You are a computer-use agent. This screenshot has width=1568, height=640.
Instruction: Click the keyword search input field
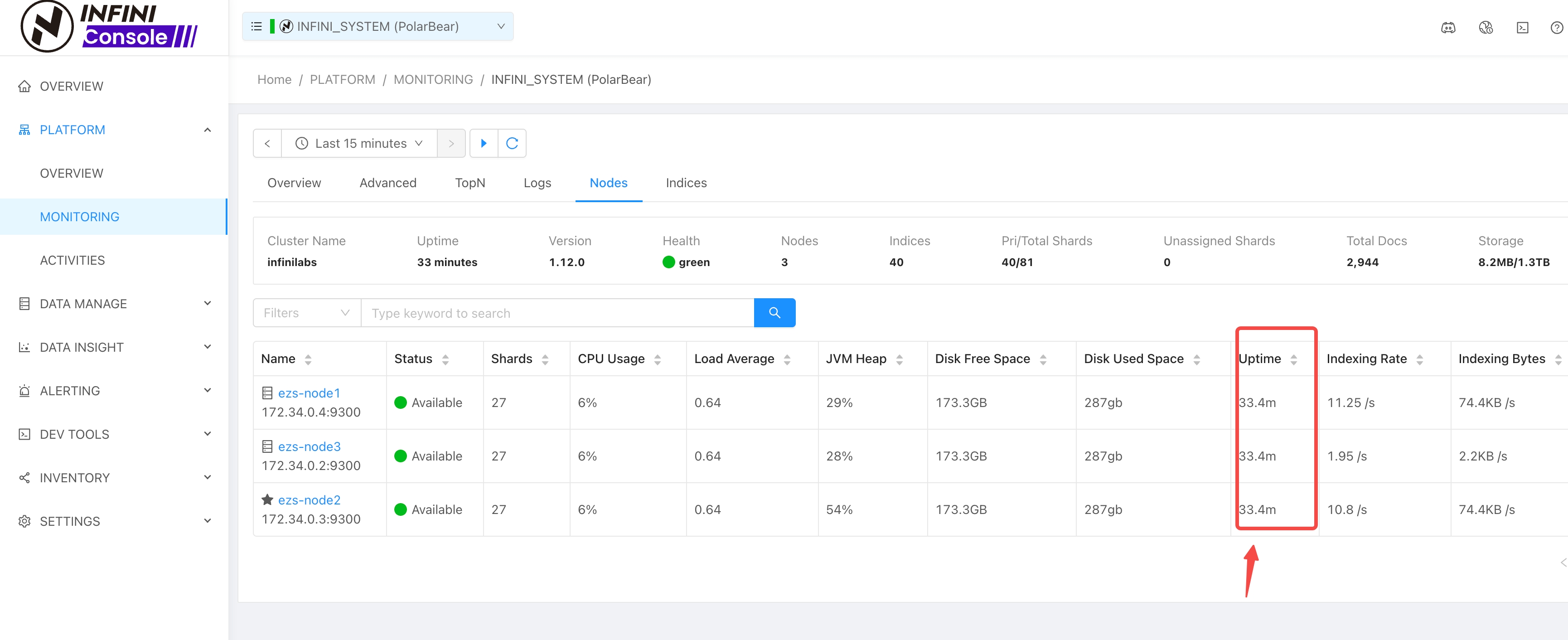point(557,313)
